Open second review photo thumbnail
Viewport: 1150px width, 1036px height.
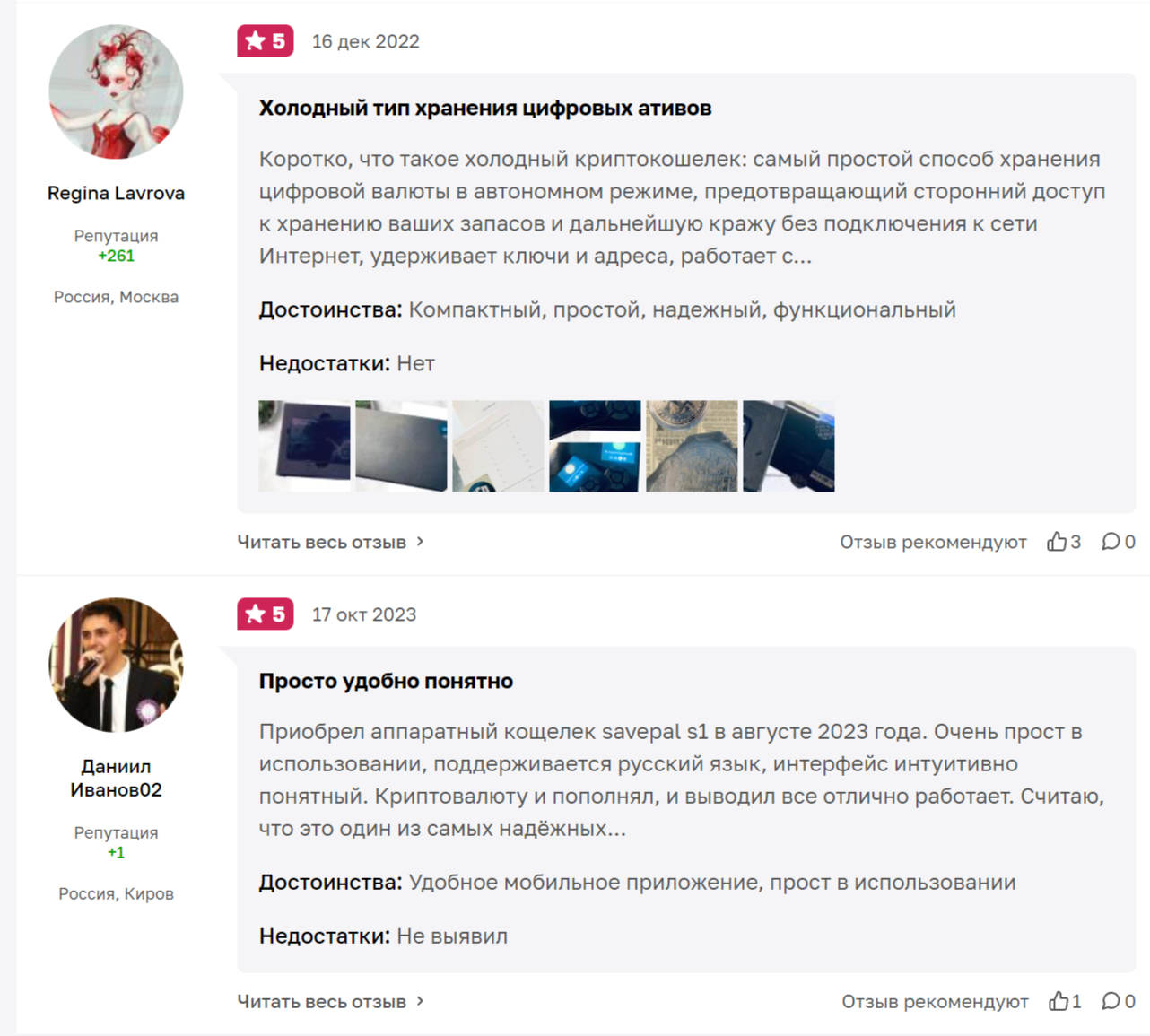coord(401,446)
